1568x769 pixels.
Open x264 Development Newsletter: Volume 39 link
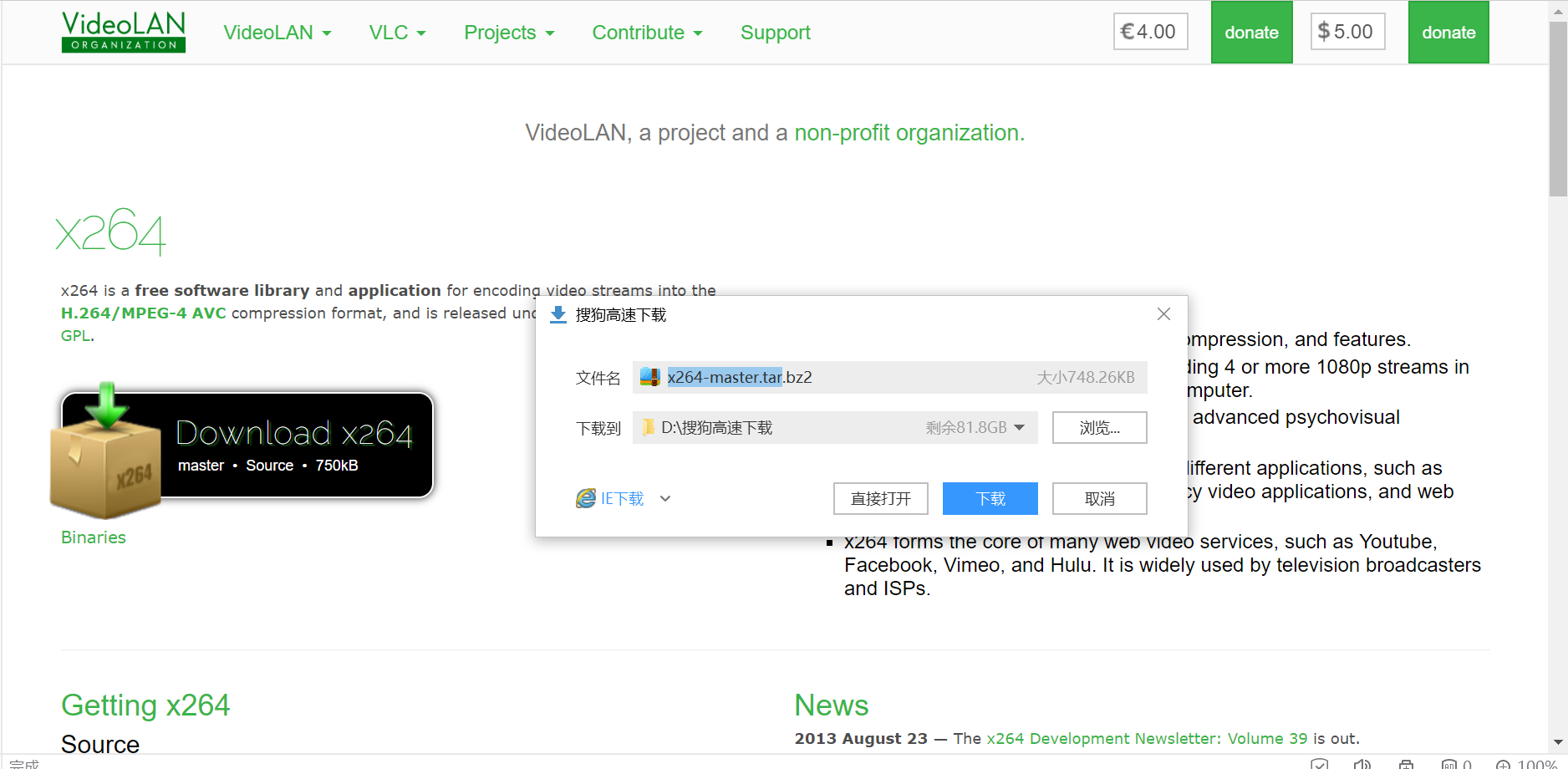pyautogui.click(x=1147, y=738)
